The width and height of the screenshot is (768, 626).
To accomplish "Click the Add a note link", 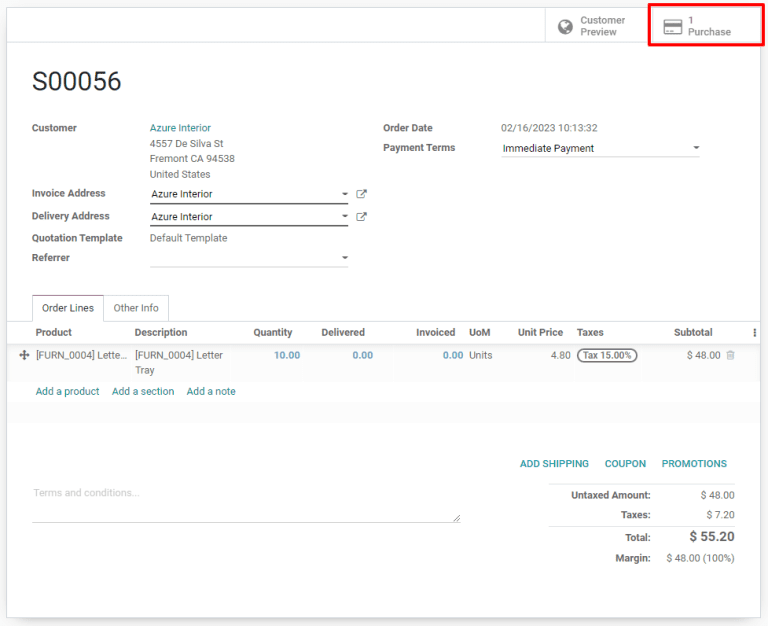I will point(211,391).
